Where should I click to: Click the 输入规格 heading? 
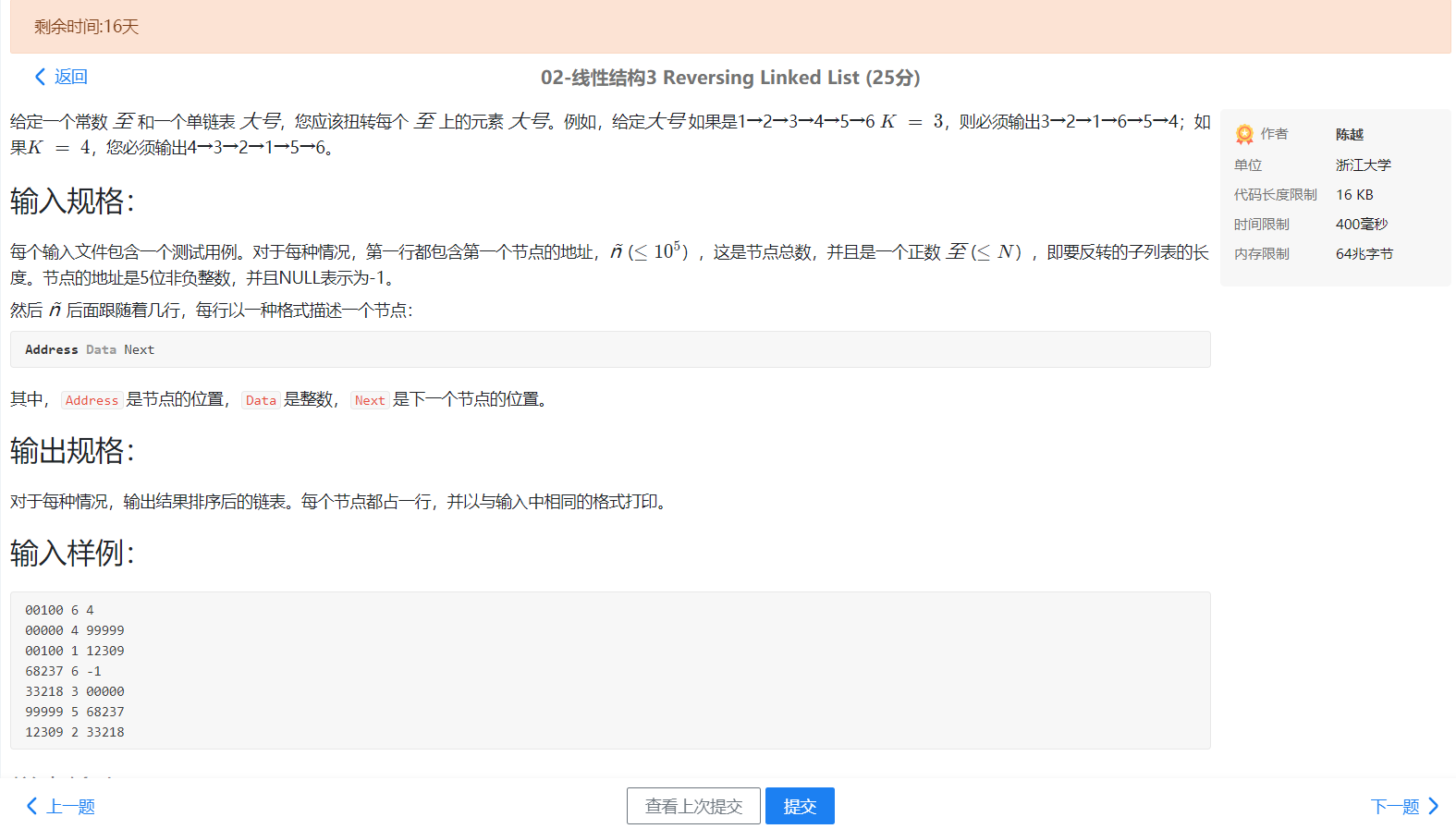(72, 201)
